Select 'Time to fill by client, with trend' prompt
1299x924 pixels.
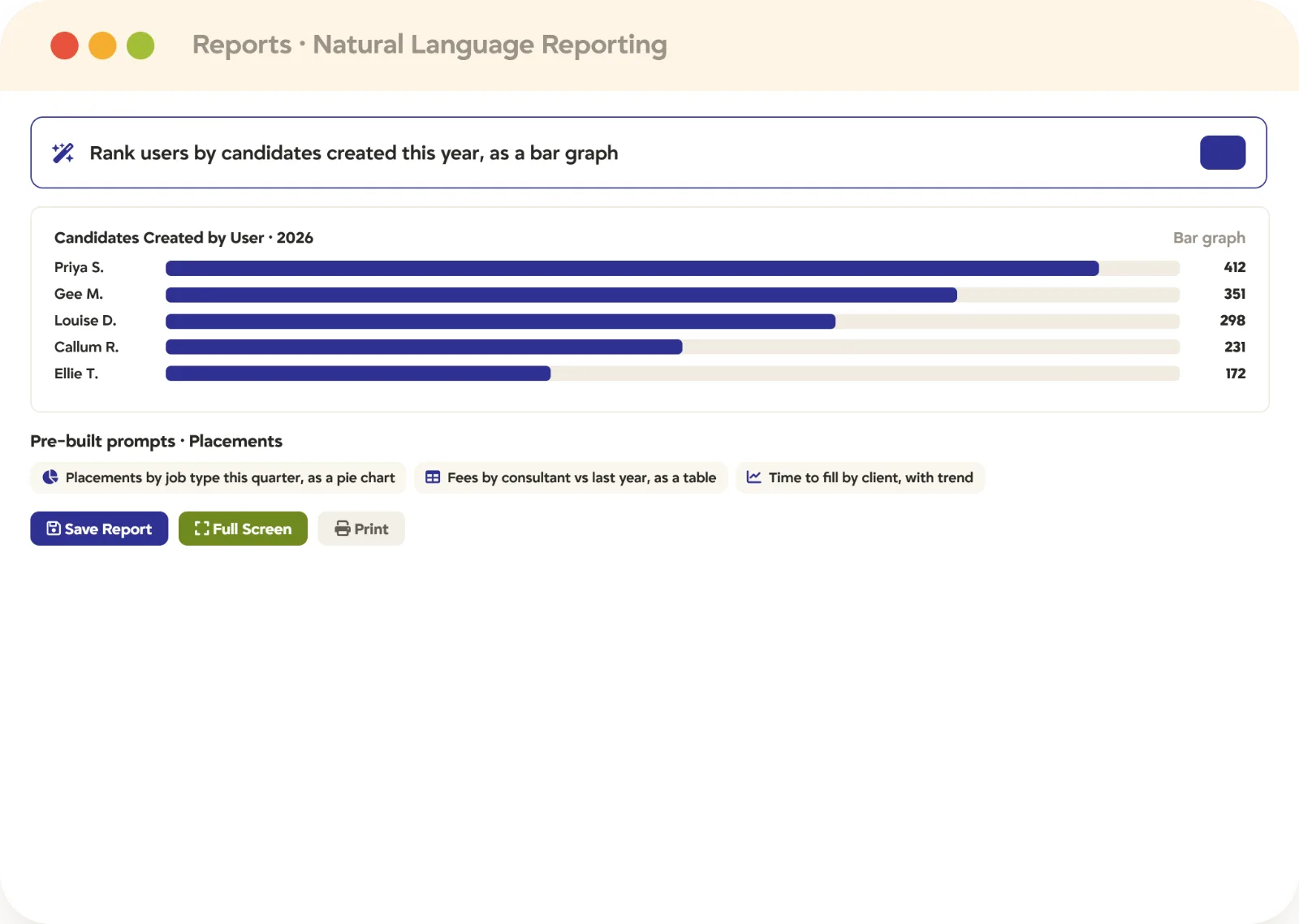coord(860,477)
